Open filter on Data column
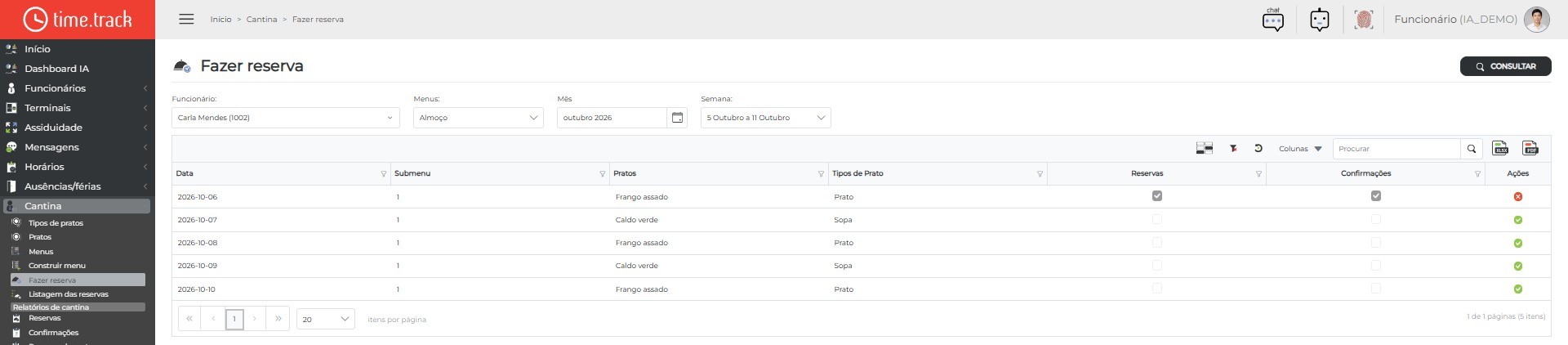 pyautogui.click(x=384, y=174)
